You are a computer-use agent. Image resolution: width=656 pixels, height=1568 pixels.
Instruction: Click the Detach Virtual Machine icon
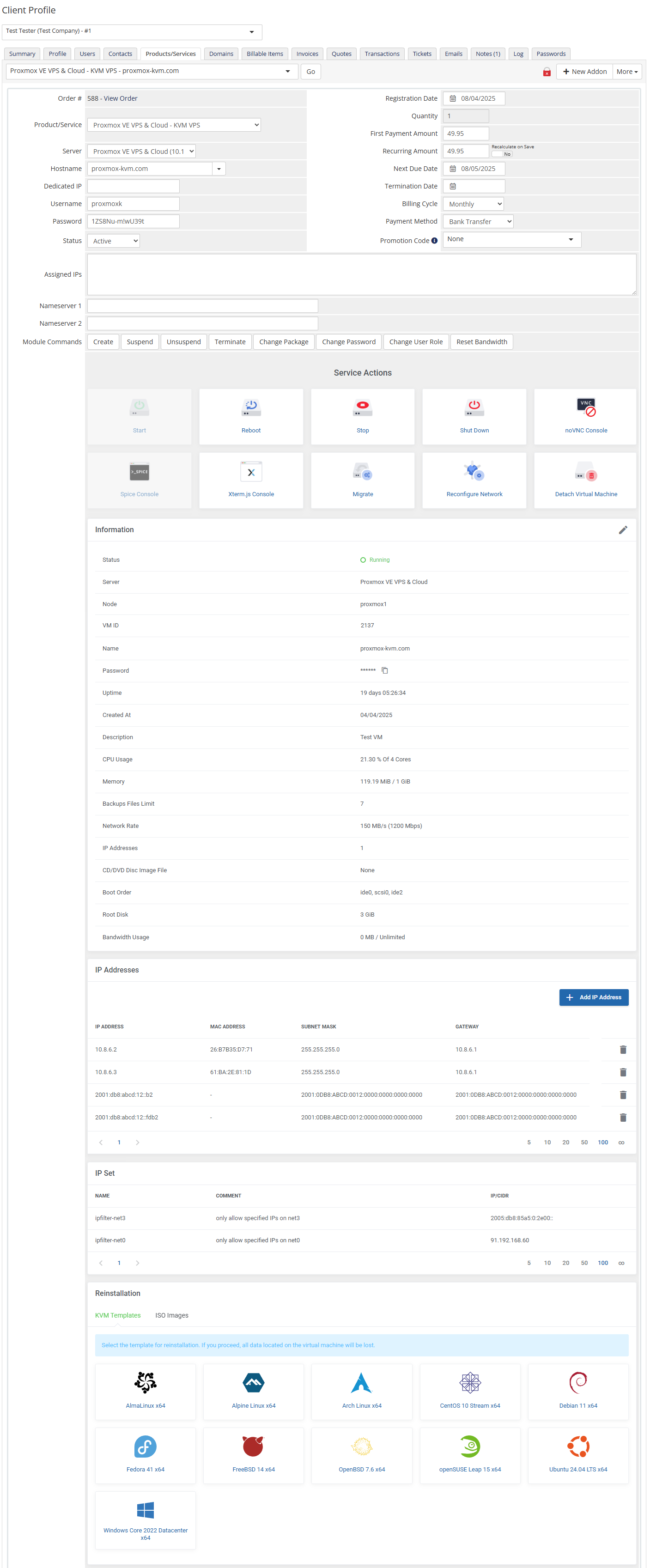[x=585, y=472]
